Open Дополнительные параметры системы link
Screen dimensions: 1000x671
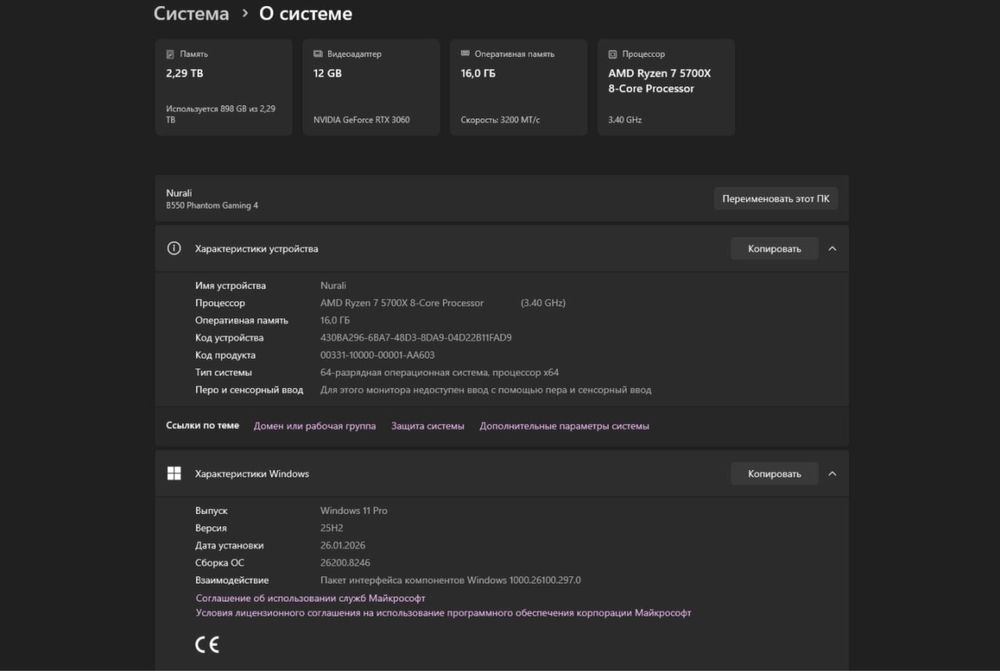pos(564,426)
